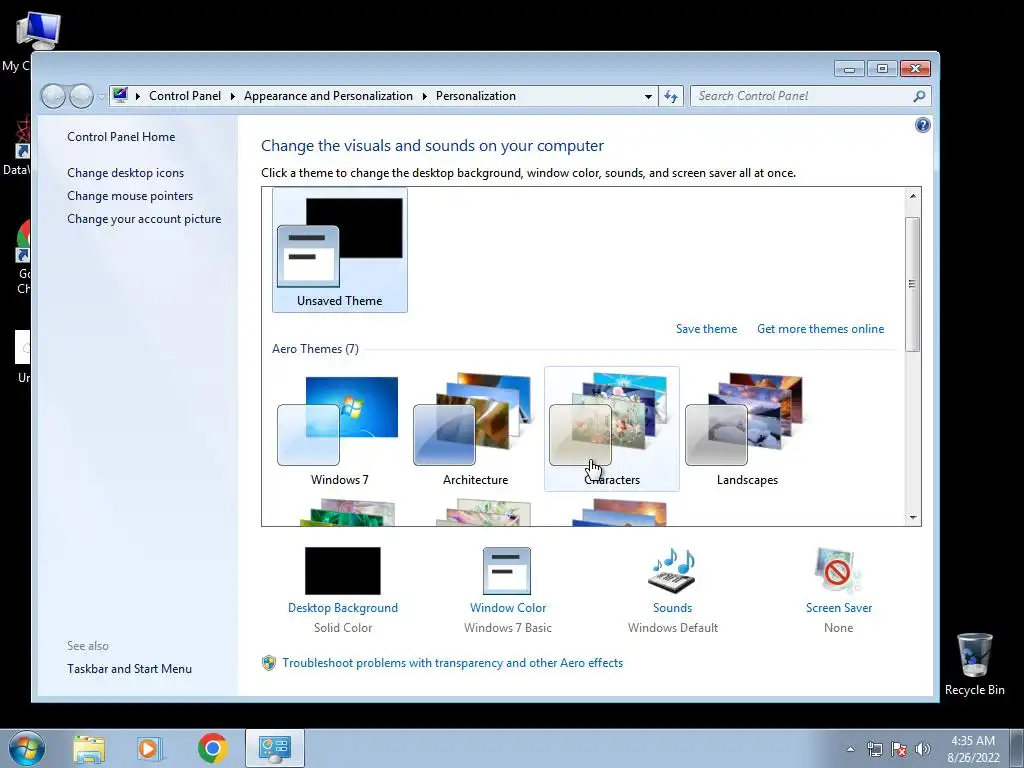Open the Start menu orb
The height and width of the screenshot is (768, 1024).
(26, 748)
